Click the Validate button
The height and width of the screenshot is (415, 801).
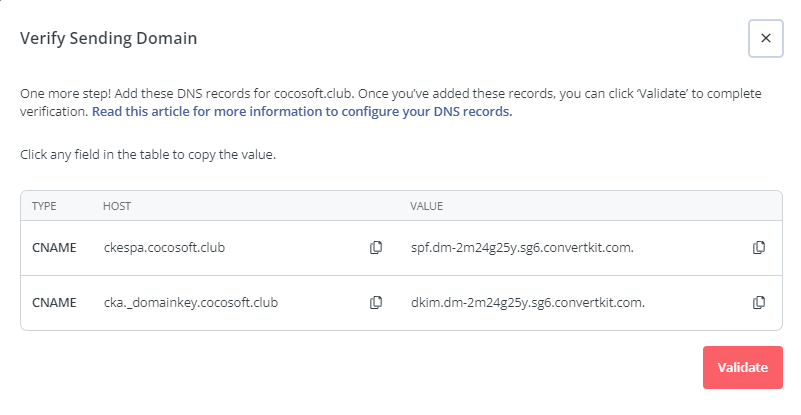tap(743, 367)
